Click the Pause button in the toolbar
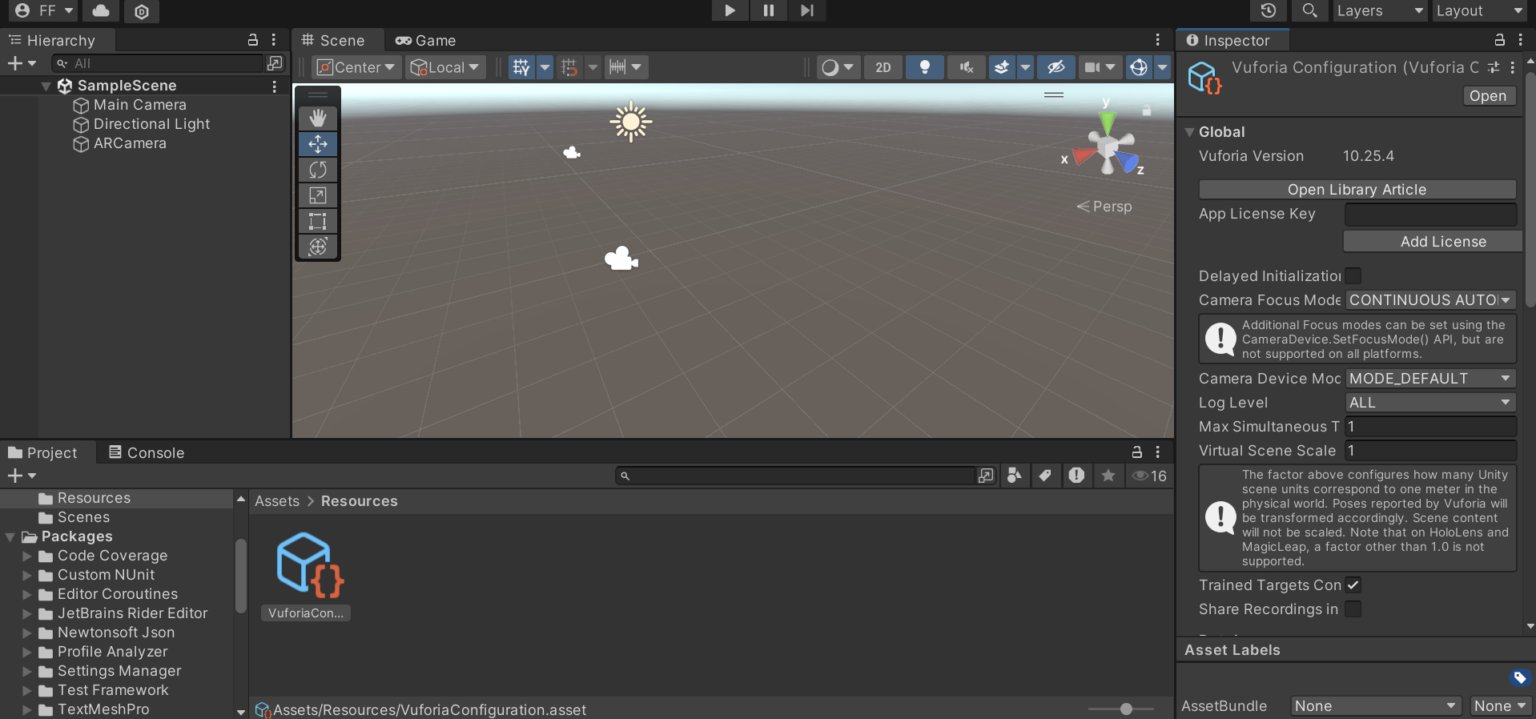Viewport: 1536px width, 719px height. pos(766,11)
